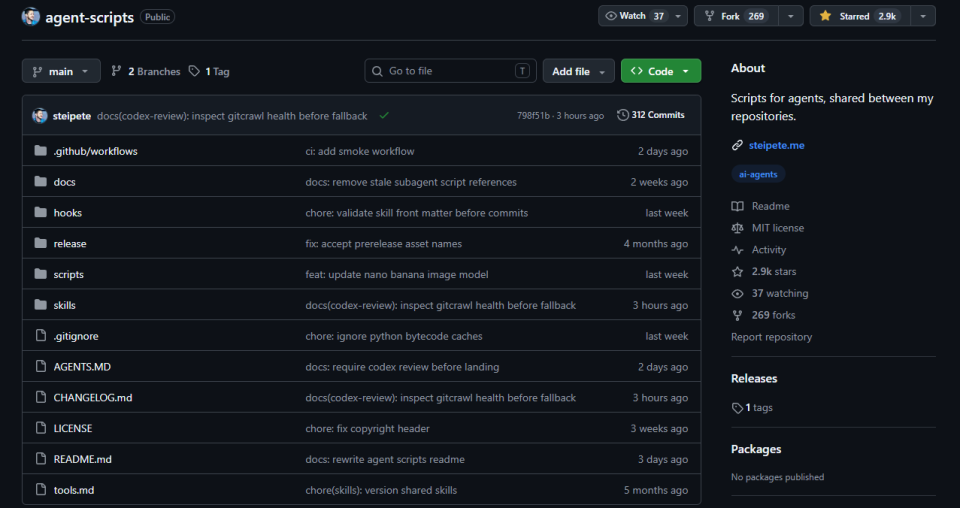Click the scales icon next to MIT license
Screen dimensions: 960x508
coord(737,228)
